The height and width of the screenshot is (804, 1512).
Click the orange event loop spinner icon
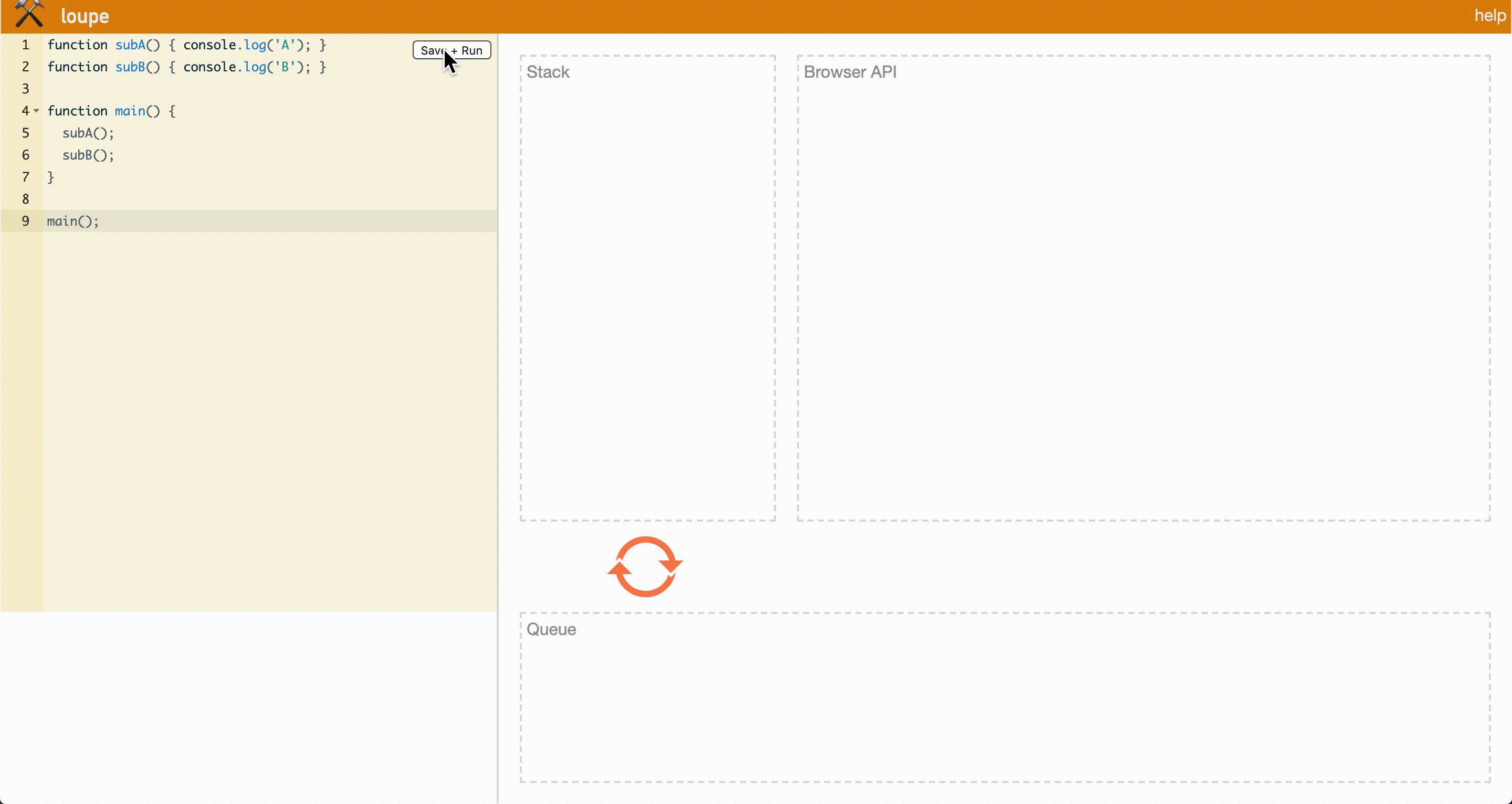[x=645, y=566]
